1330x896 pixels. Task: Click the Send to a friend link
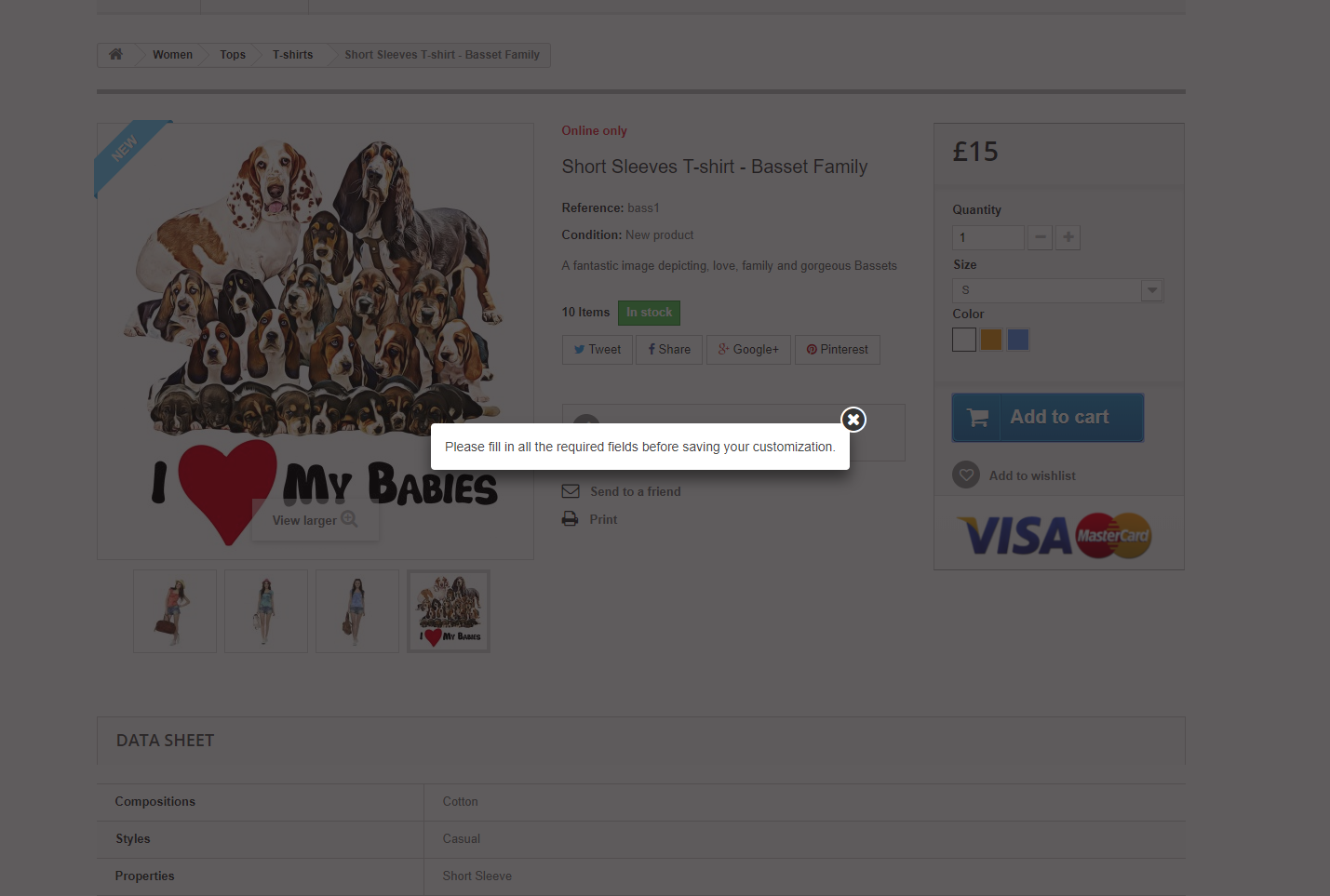[x=636, y=491]
